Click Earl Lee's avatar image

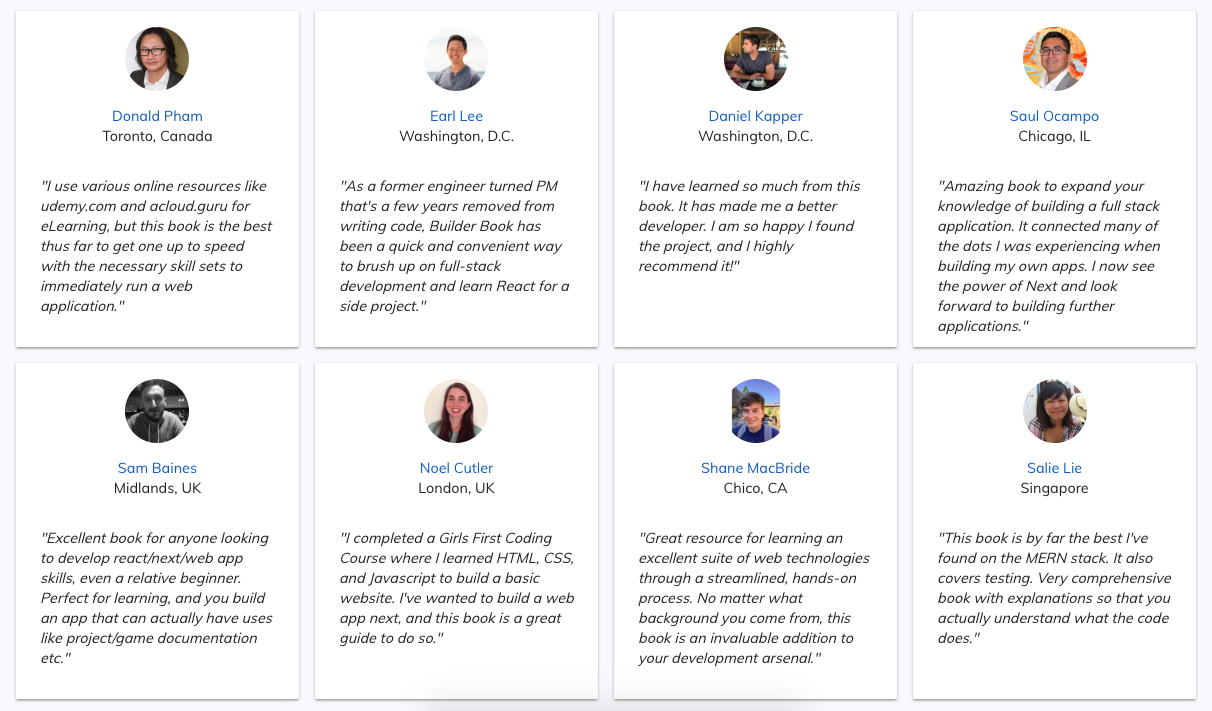point(456,59)
